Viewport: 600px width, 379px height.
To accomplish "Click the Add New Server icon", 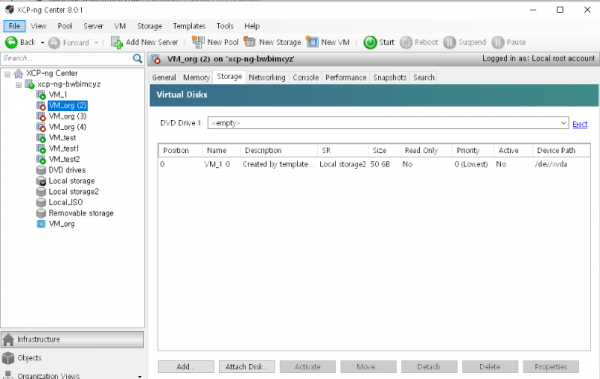I will (117, 42).
